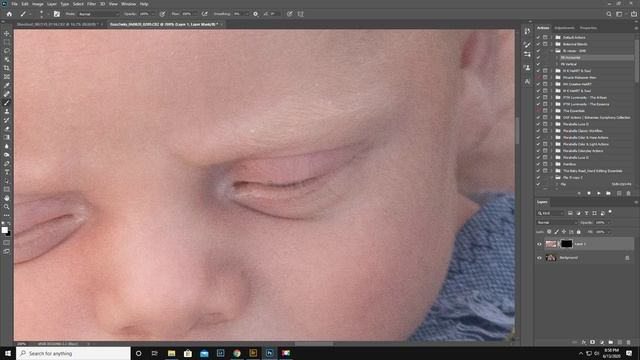Viewport: 640px width, 360px height.
Task: Open the layer Fill dropdown arrow
Action: coord(609,232)
